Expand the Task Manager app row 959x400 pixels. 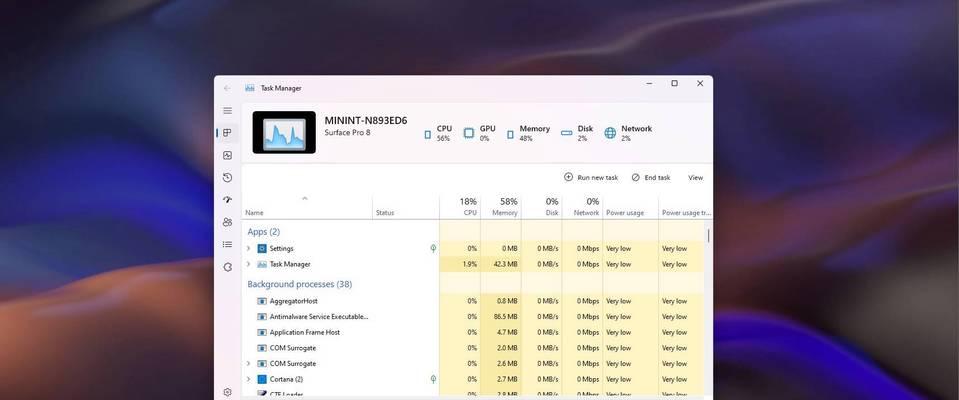(248, 264)
